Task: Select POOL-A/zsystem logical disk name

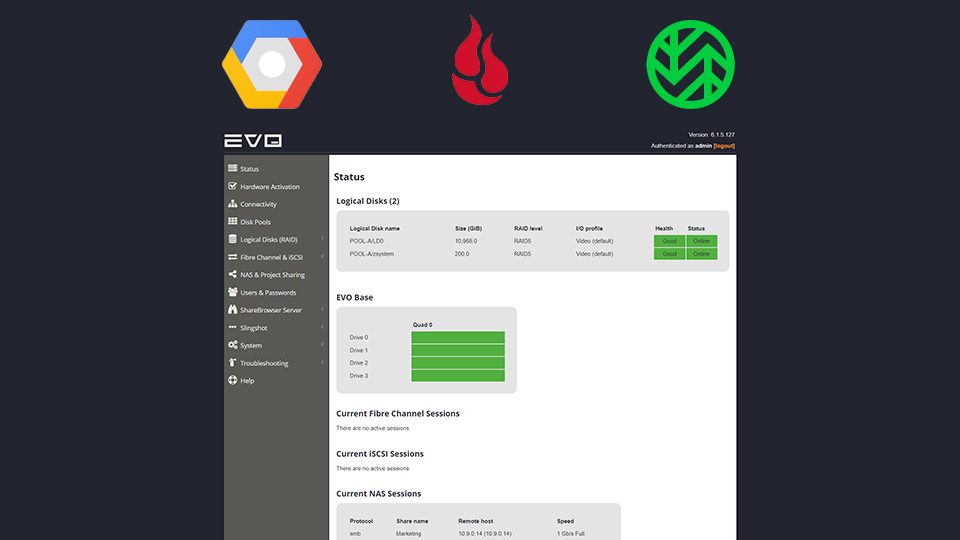Action: 372,254
